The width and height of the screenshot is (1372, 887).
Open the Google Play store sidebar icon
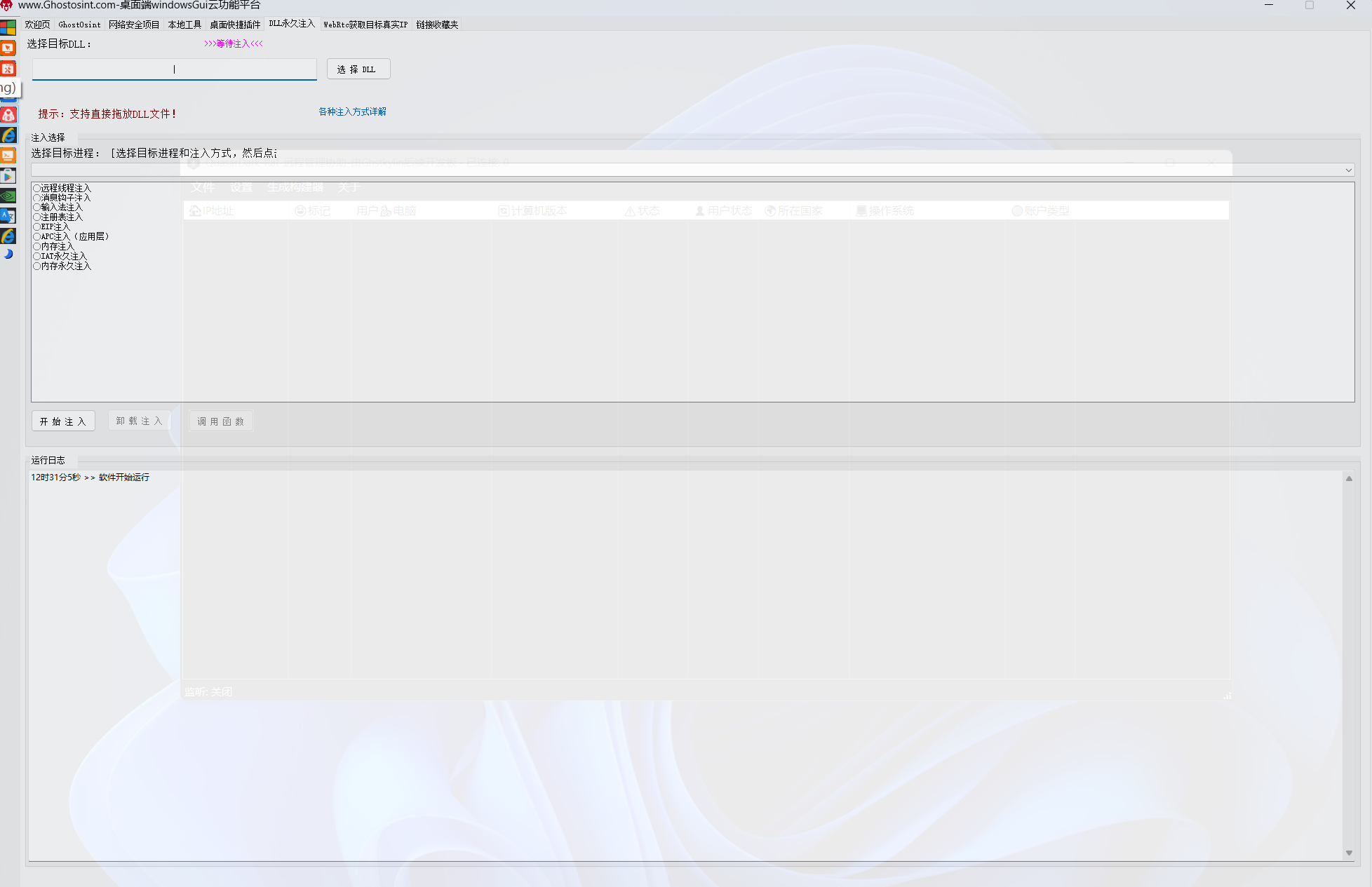8,176
